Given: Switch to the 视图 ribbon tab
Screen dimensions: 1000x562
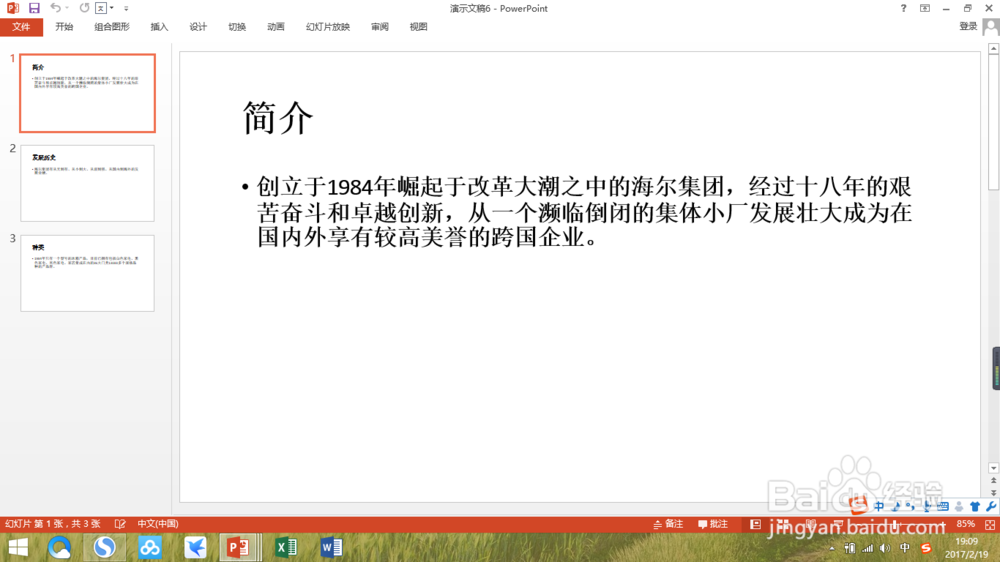Looking at the screenshot, I should pyautogui.click(x=418, y=27).
